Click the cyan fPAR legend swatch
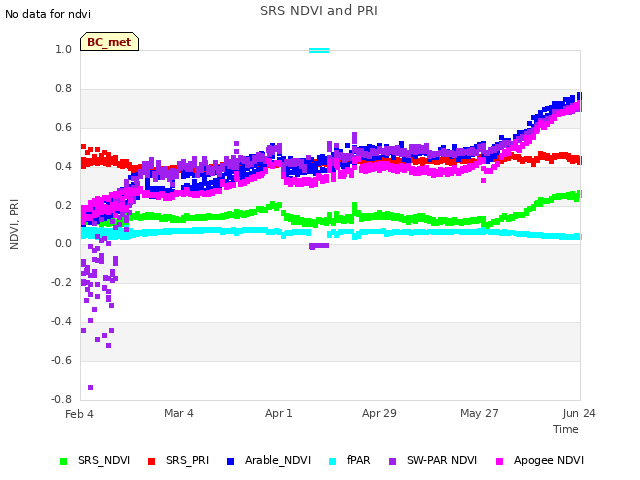This screenshot has height=480, width=640. pos(333,461)
